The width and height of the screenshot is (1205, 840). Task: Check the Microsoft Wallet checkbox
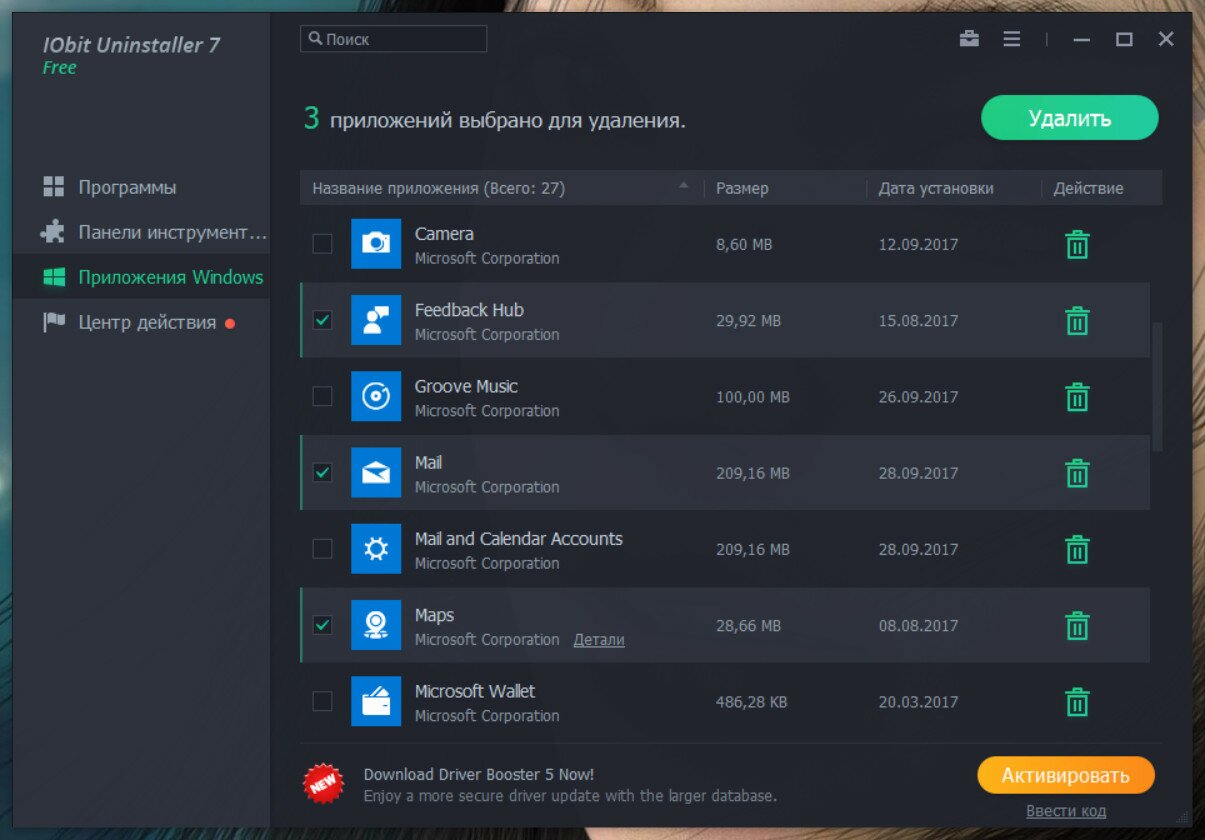(322, 701)
